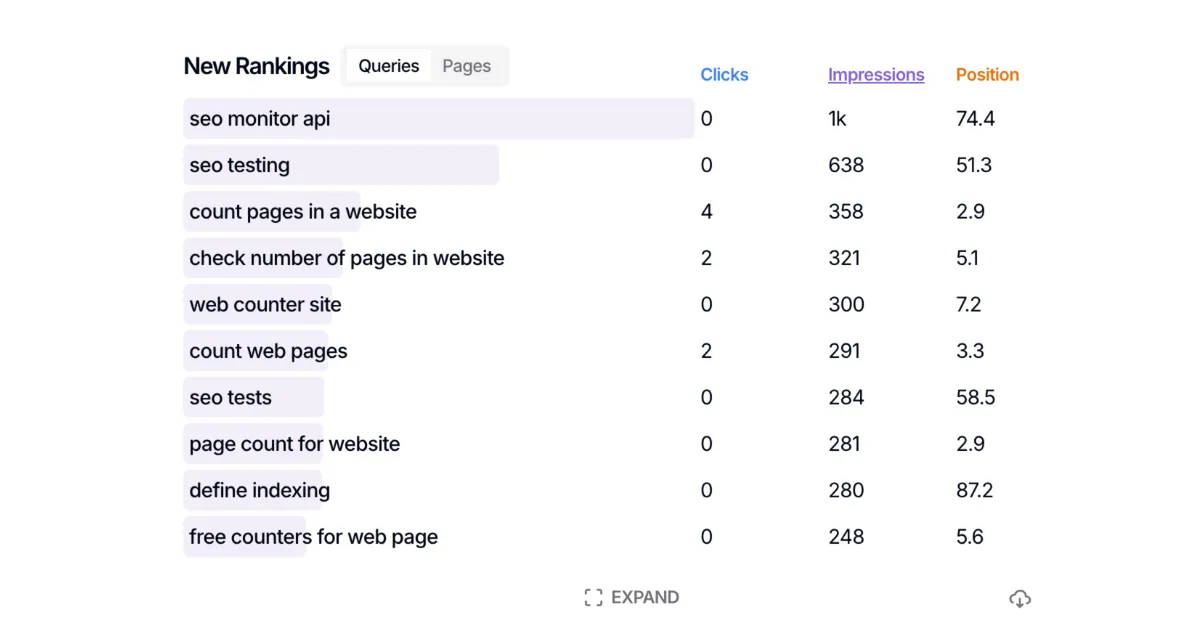Open 'check number of pages in website' row
This screenshot has width=1200, height=630.
click(x=346, y=258)
